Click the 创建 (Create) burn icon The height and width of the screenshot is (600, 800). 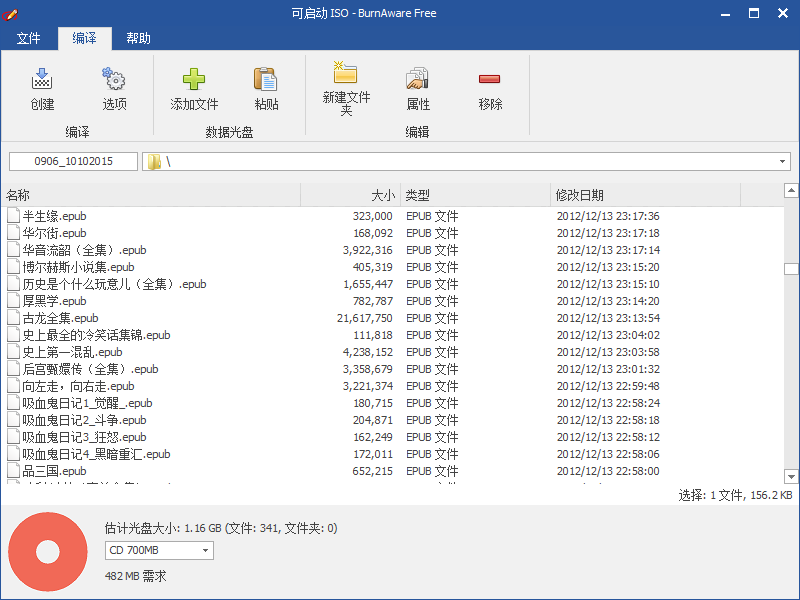pos(42,80)
